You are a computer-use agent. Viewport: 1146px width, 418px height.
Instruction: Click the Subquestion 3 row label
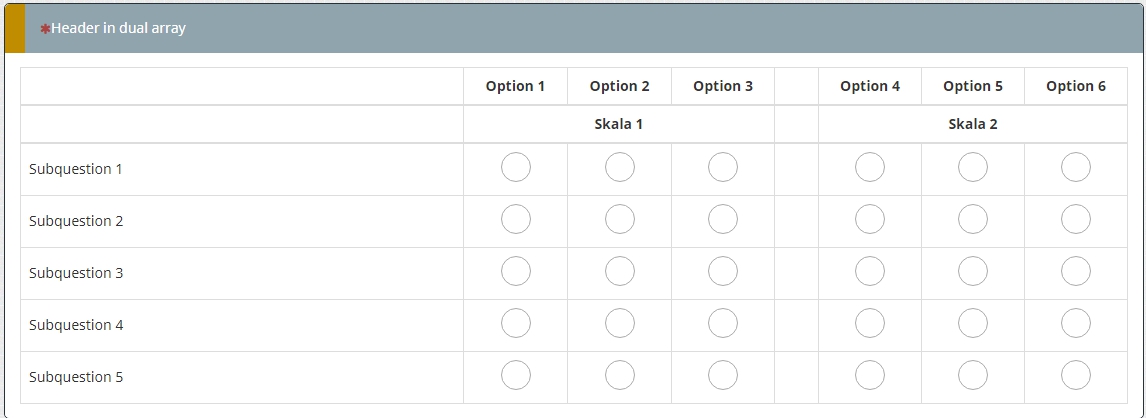click(76, 273)
